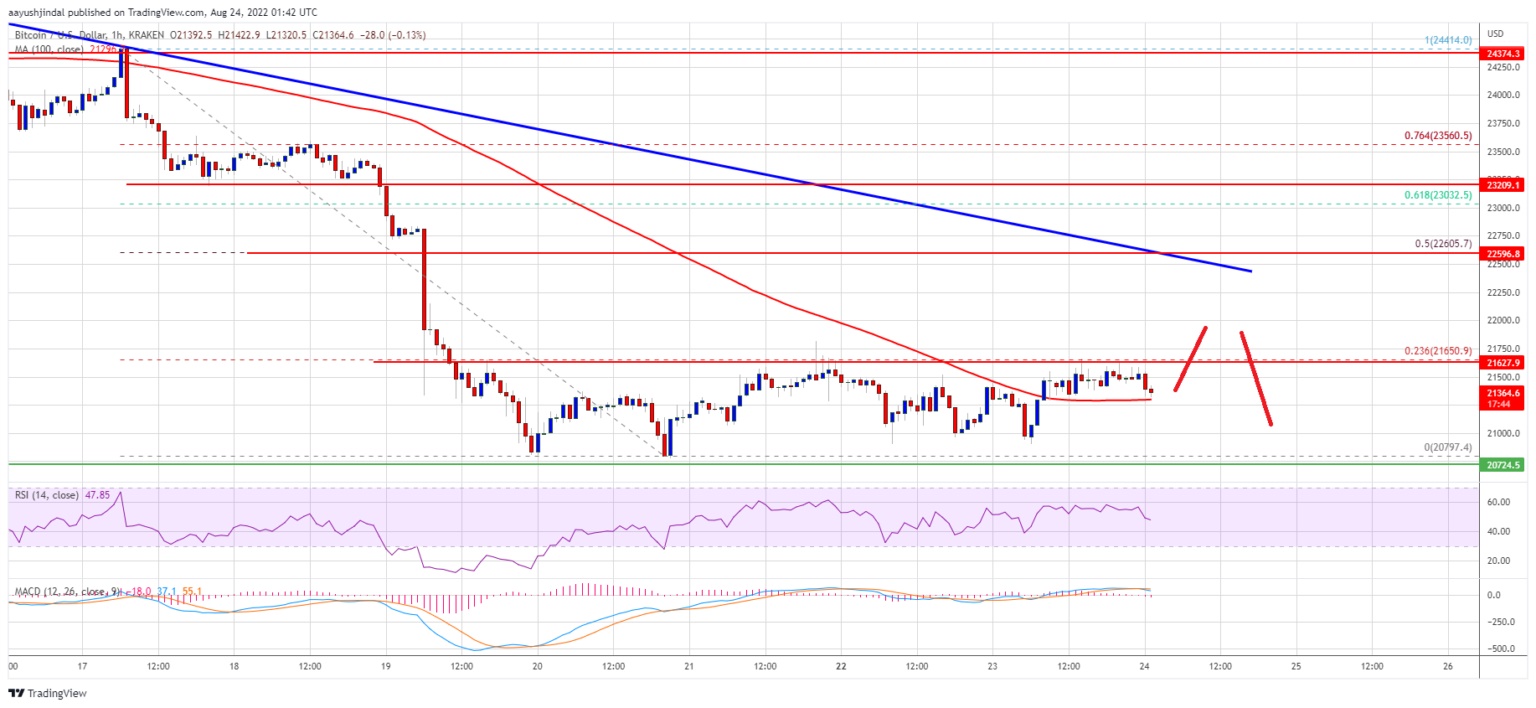Viewport: 1536px width, 708px height.
Task: Click the red 23209.1 price label
Action: [x=1504, y=185]
